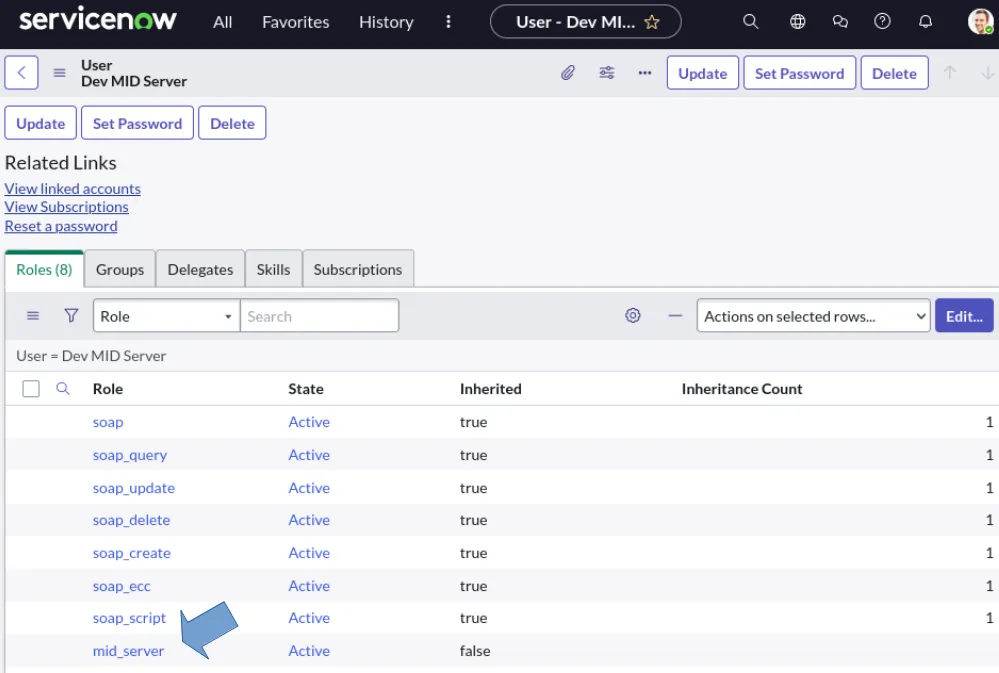
Task: Open the top navigation more options dots
Action: click(x=449, y=22)
